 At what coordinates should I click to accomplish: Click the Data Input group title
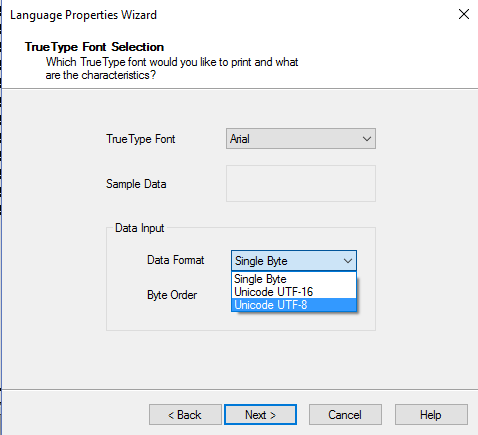pyautogui.click(x=139, y=228)
